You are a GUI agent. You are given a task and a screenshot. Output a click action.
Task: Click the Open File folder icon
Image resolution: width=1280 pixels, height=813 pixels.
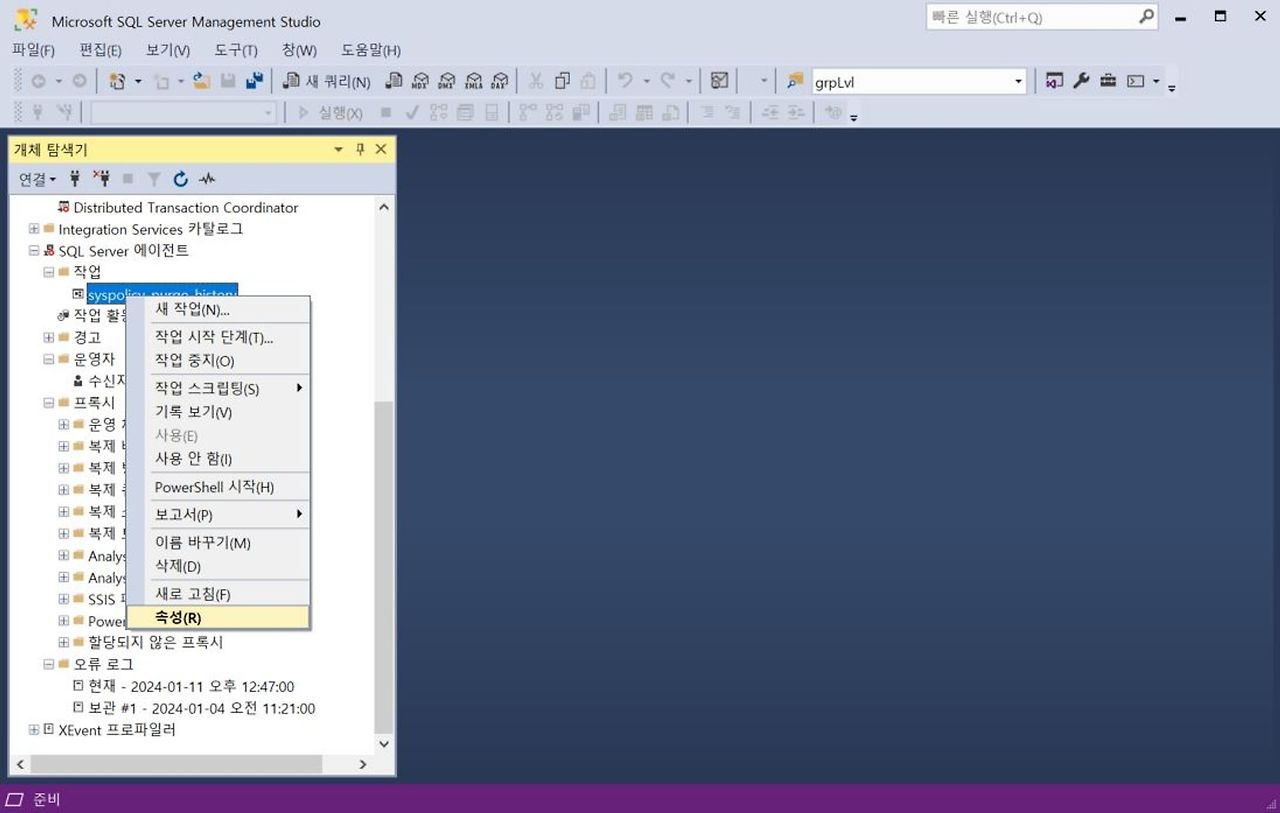coord(201,81)
